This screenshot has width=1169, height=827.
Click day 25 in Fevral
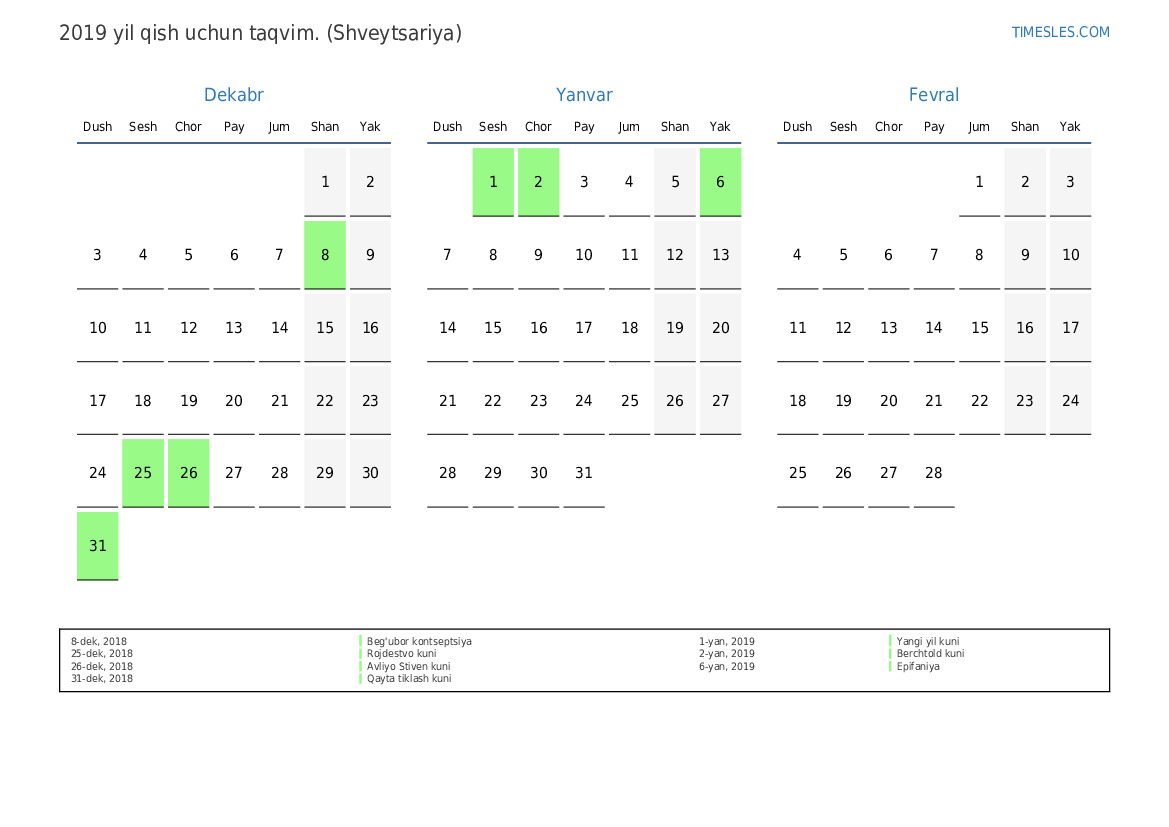pos(798,473)
